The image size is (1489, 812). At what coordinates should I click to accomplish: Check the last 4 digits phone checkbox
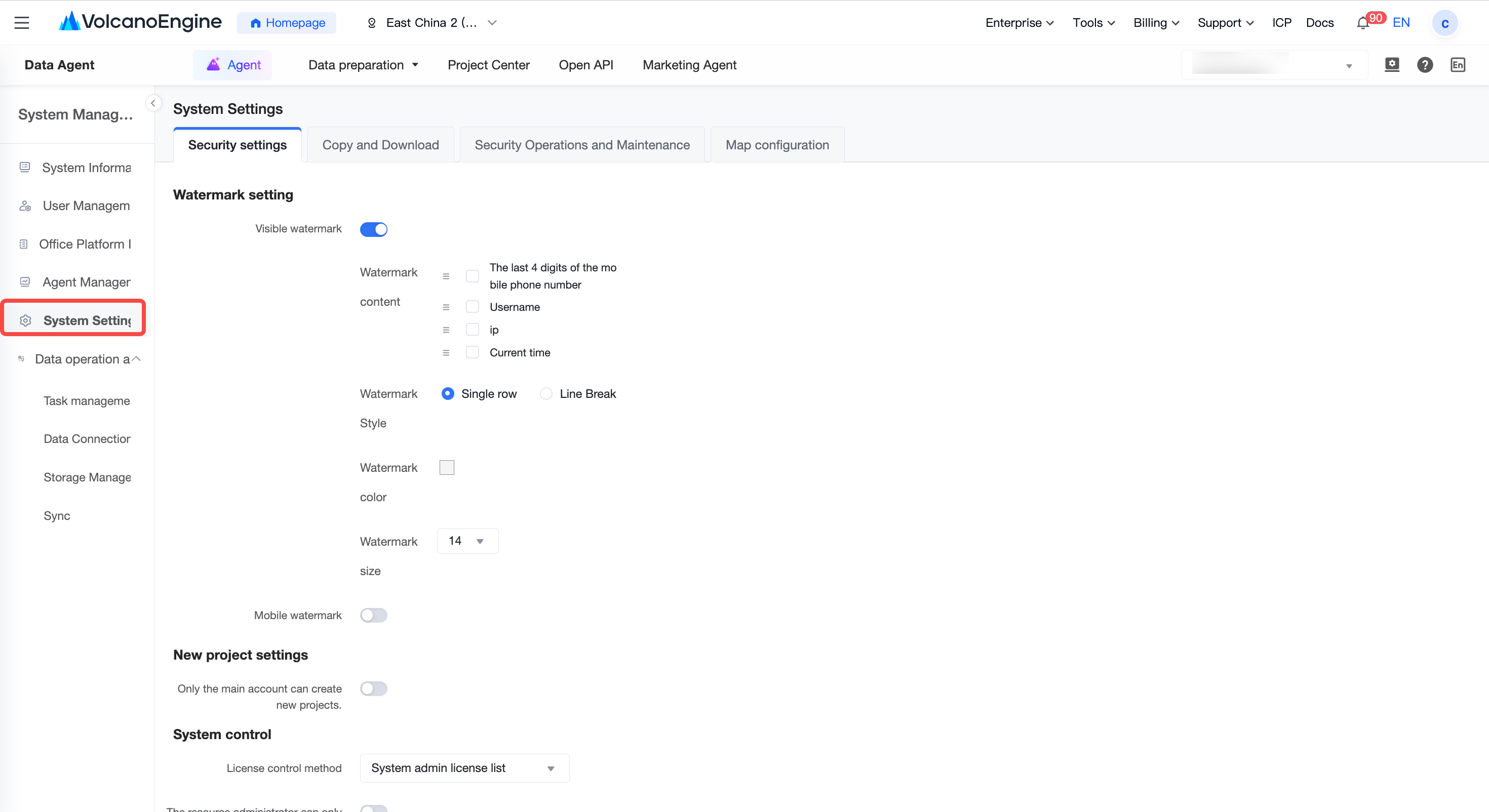point(472,276)
